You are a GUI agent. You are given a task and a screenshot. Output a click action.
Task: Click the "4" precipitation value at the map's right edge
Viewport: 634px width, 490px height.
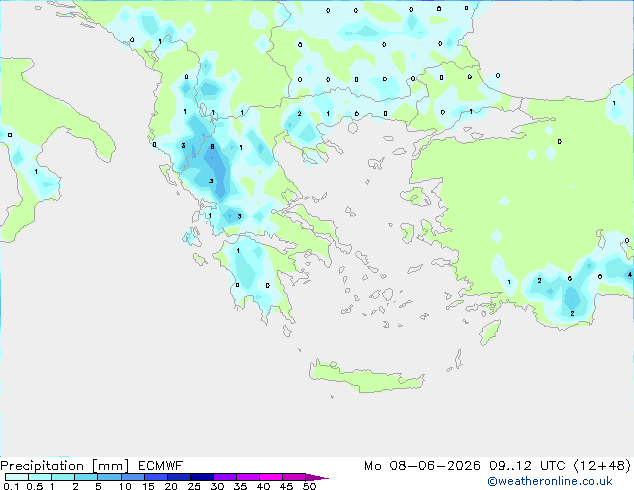pos(630,275)
